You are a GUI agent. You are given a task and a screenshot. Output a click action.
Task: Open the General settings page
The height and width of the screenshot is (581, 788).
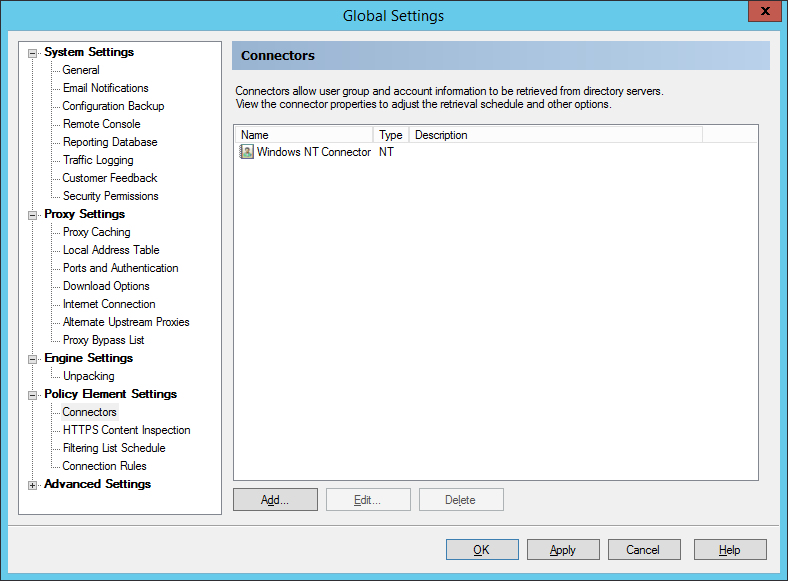81,70
